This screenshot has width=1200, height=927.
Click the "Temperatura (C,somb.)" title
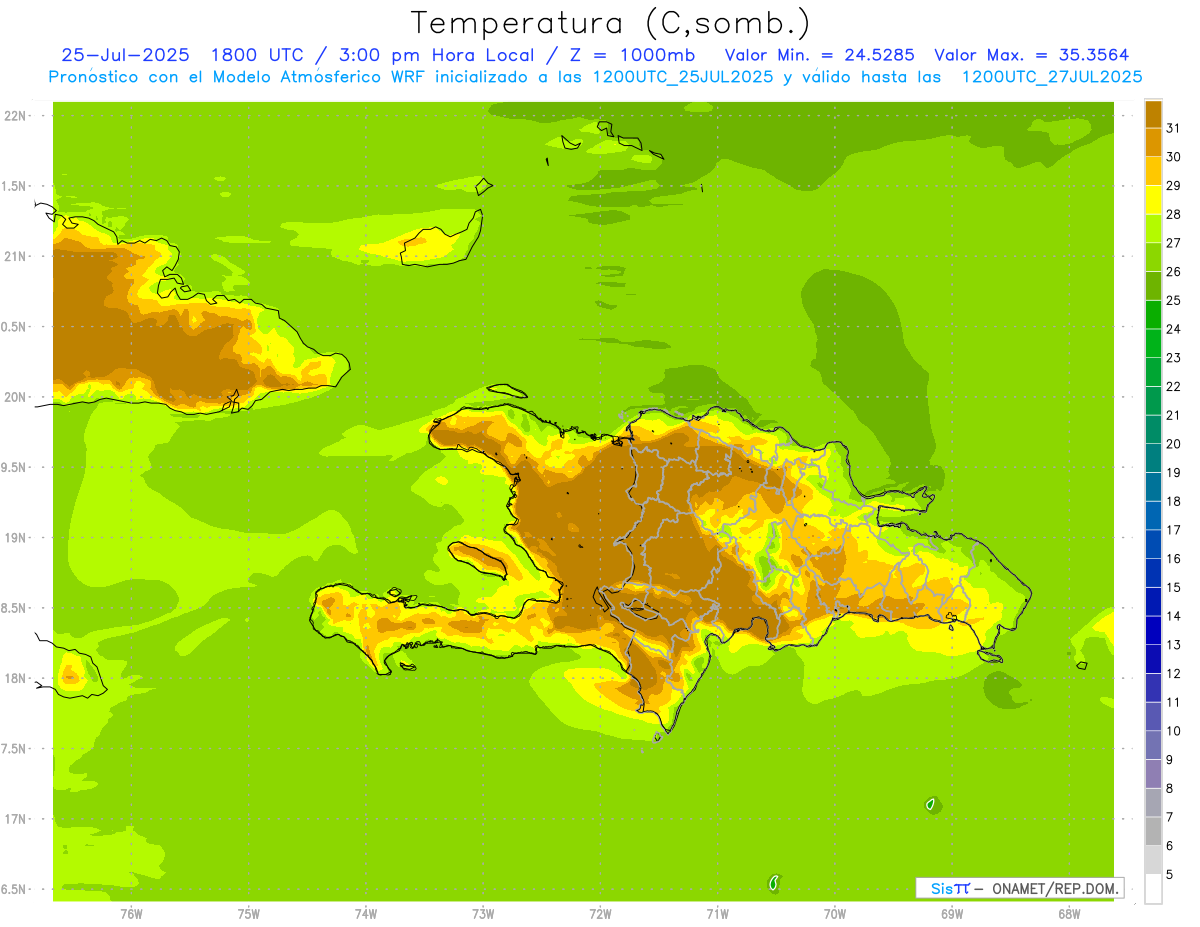(610, 22)
